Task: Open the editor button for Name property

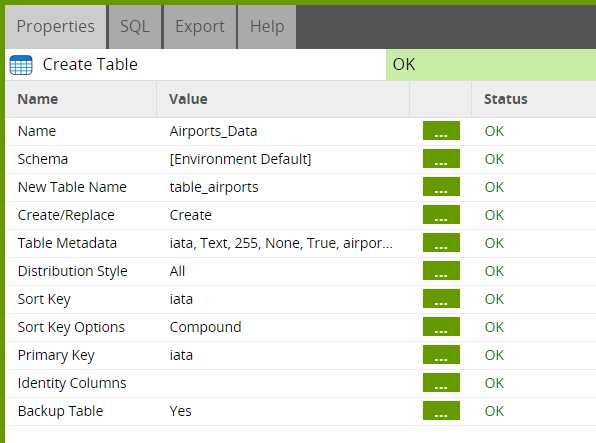Action: pyautogui.click(x=441, y=131)
